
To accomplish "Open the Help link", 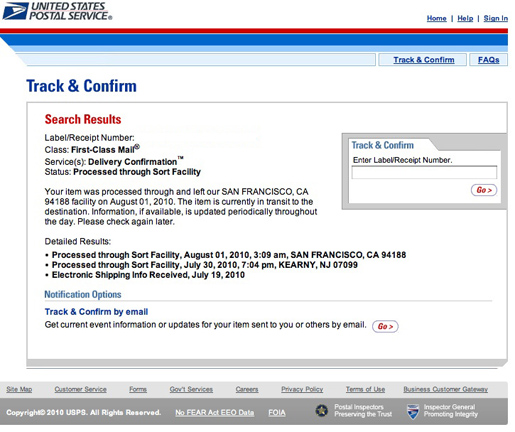I will pyautogui.click(x=465, y=18).
